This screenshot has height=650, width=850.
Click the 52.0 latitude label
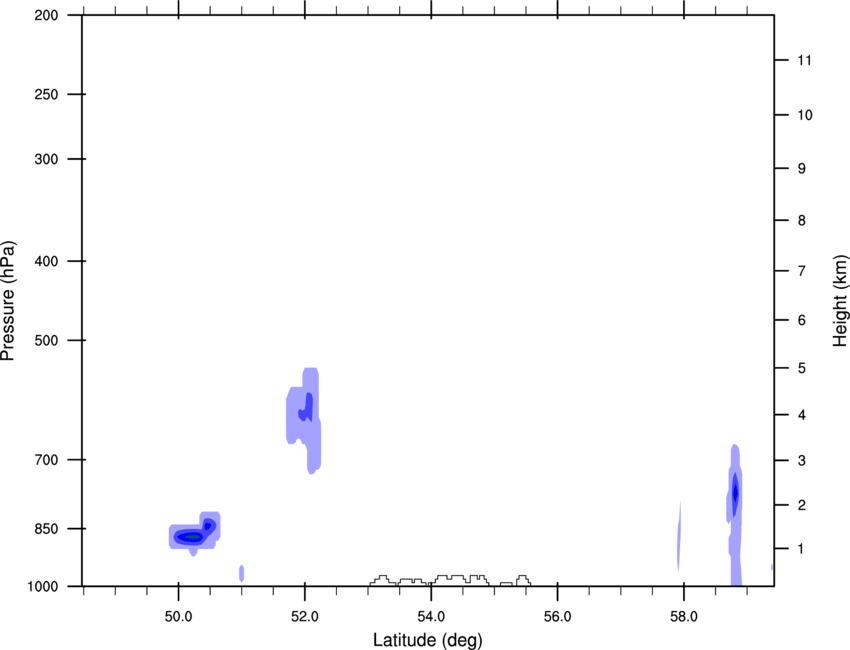tap(305, 617)
